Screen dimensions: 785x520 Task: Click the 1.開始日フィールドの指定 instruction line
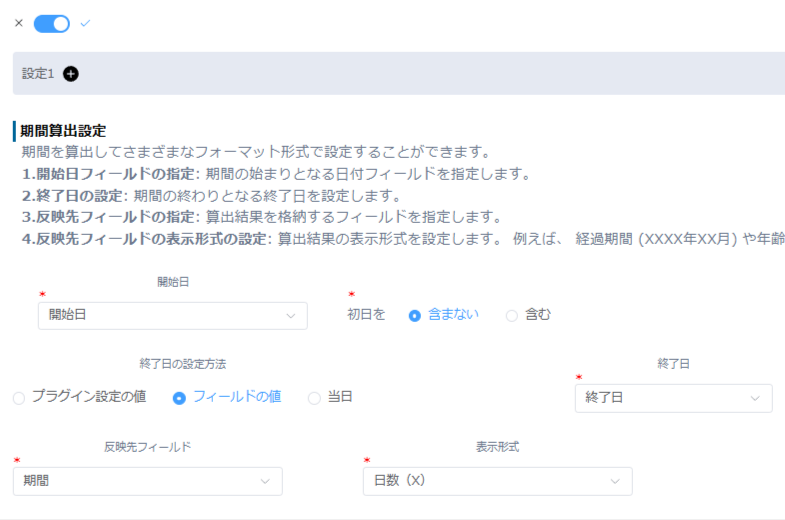[276, 174]
